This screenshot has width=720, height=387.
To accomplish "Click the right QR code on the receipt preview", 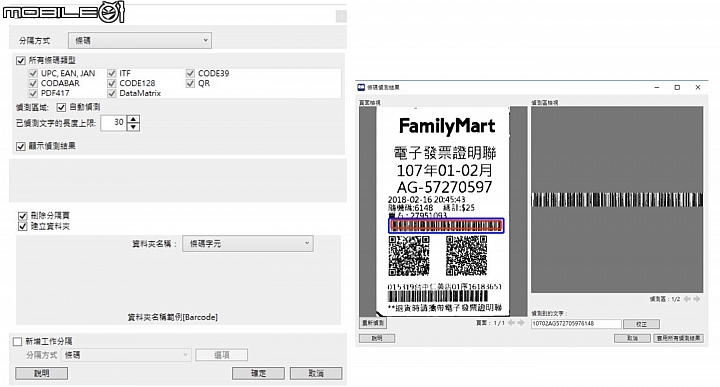I will tap(467, 256).
